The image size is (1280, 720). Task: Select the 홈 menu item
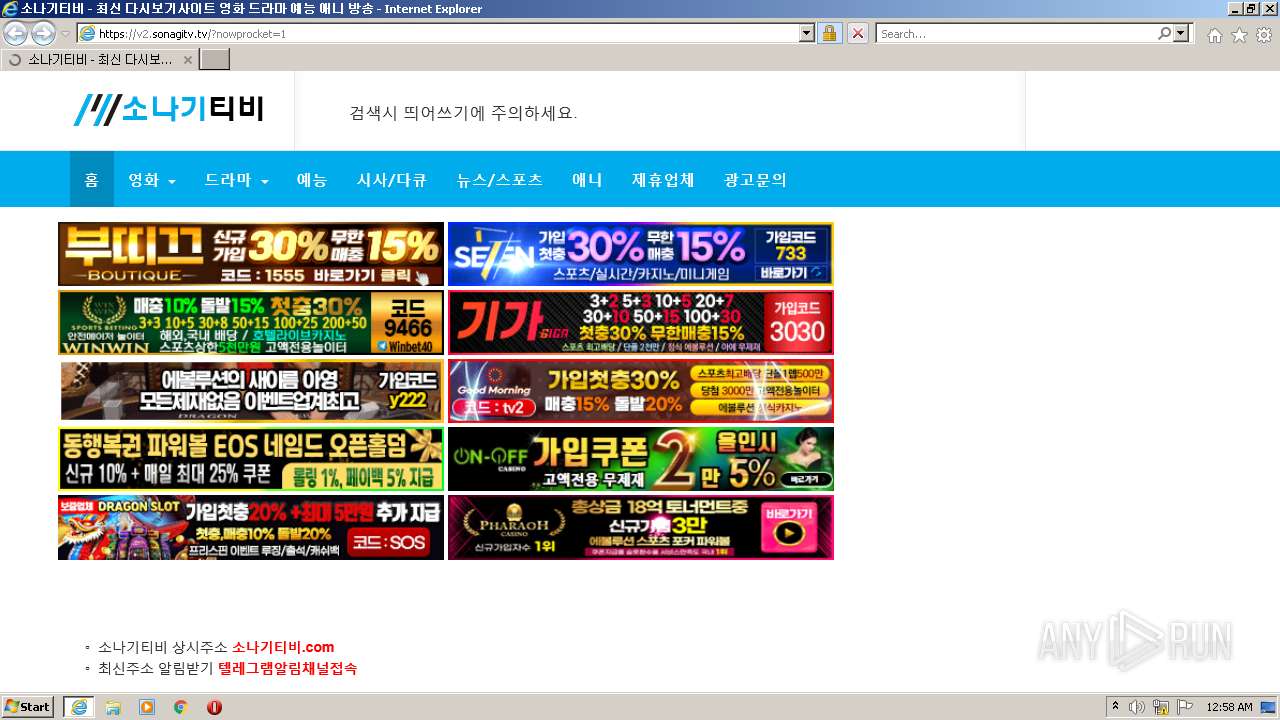pyautogui.click(x=91, y=180)
